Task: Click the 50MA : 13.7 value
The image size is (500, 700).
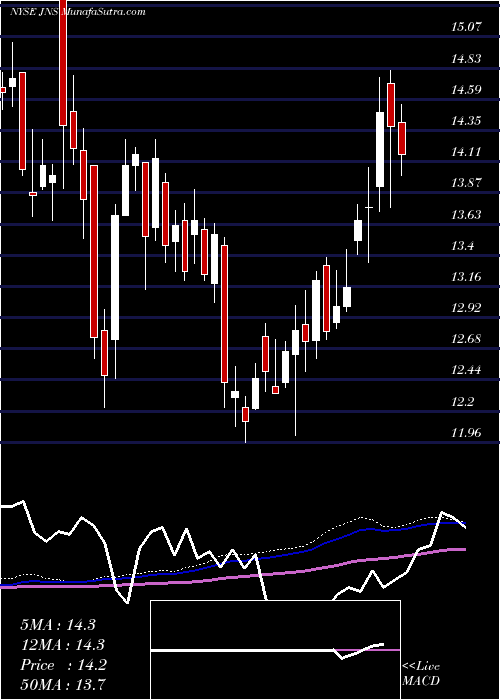Action: [63, 684]
